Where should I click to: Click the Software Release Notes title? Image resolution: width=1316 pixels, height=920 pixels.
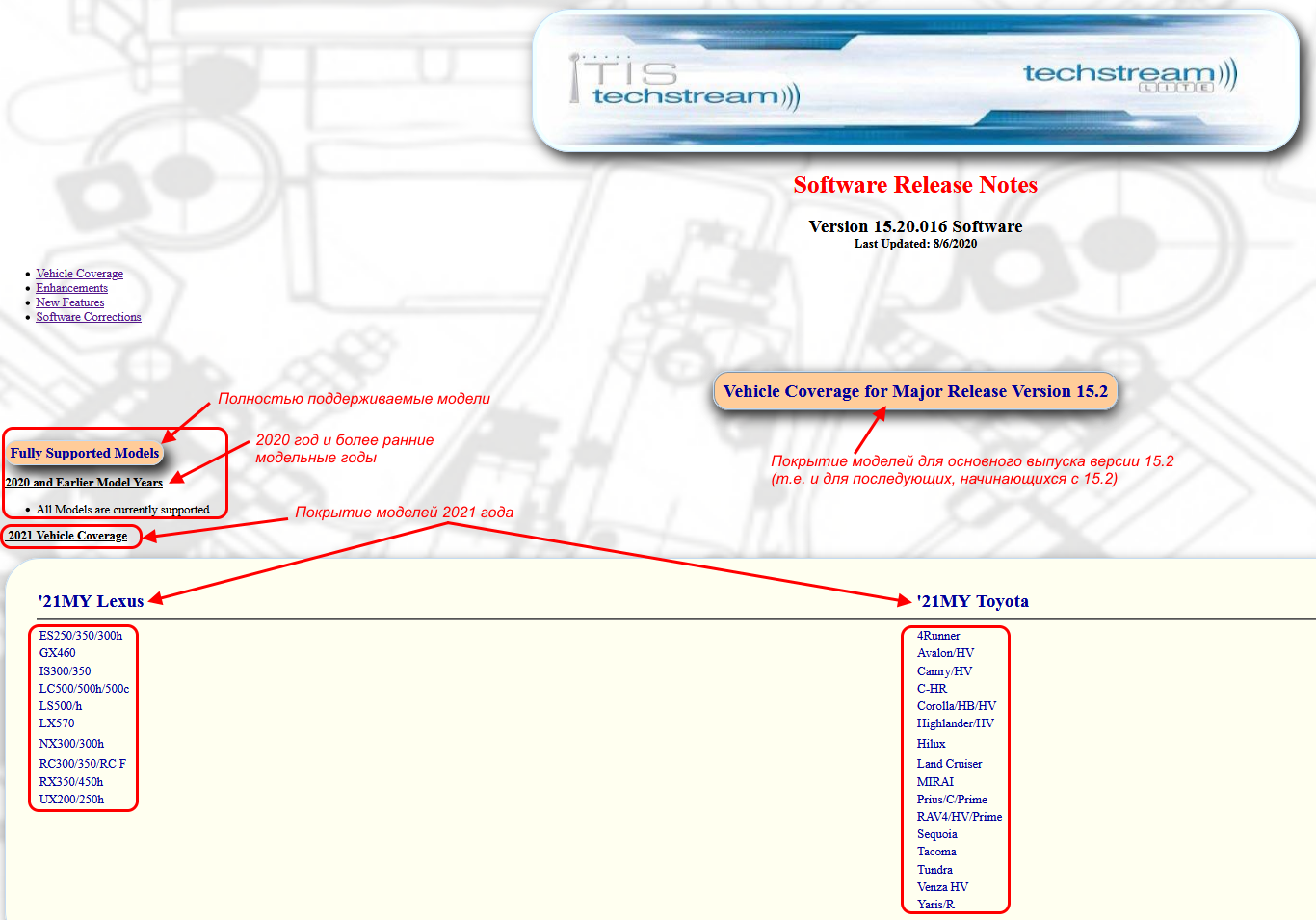click(x=915, y=185)
